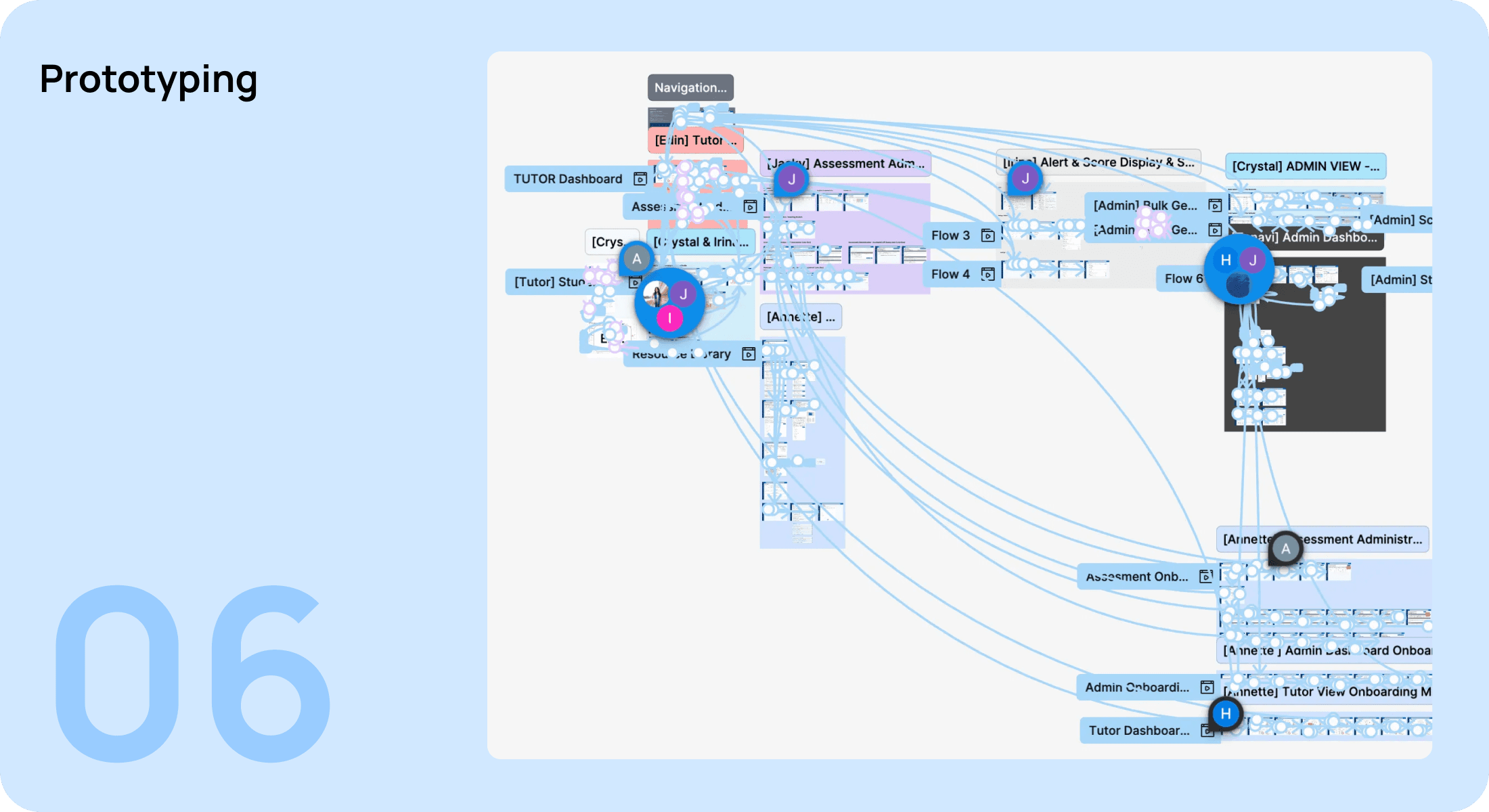Click the Flow 3 play icon
This screenshot has width=1489, height=812.
pos(987,235)
